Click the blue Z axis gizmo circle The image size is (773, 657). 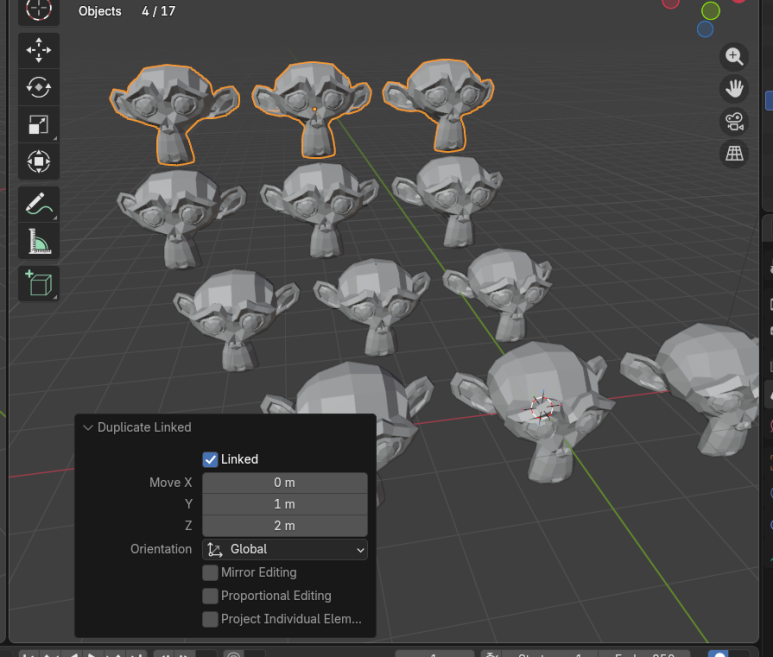pos(705,29)
